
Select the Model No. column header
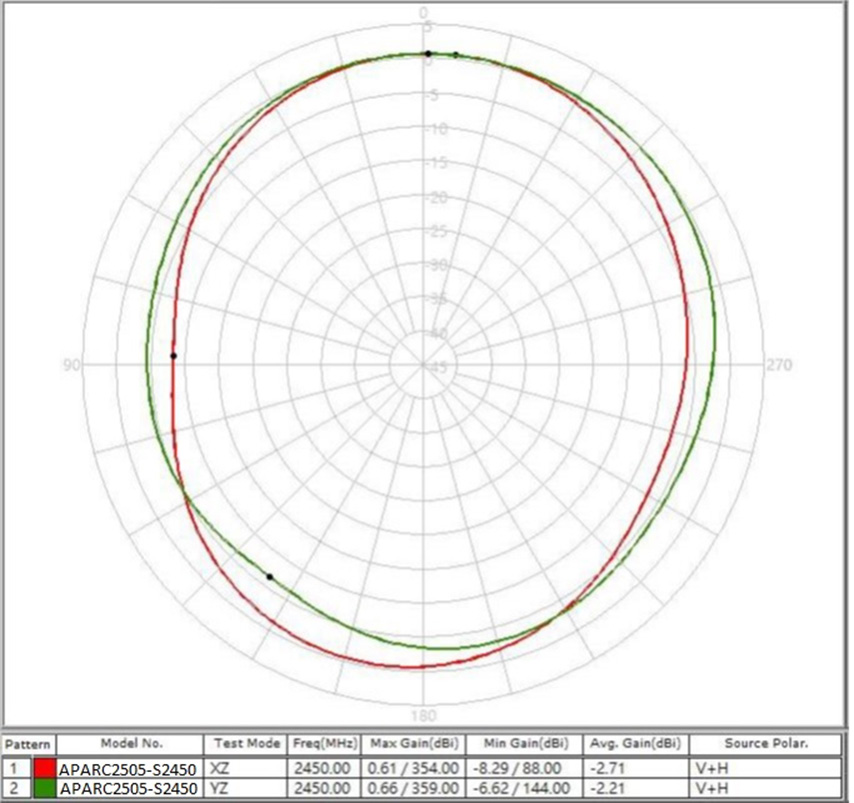(131, 745)
